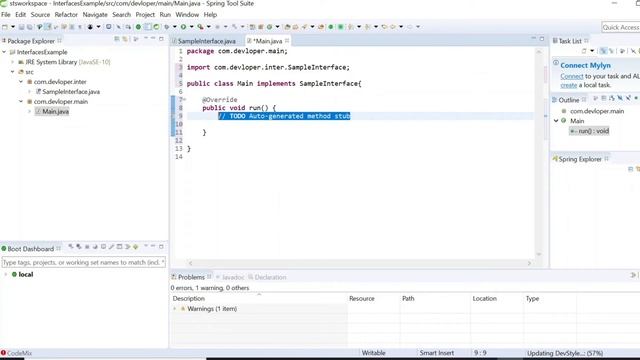Click the CodeMix red status icon
Image resolution: width=640 pixels, height=360 pixels.
coord(3,353)
